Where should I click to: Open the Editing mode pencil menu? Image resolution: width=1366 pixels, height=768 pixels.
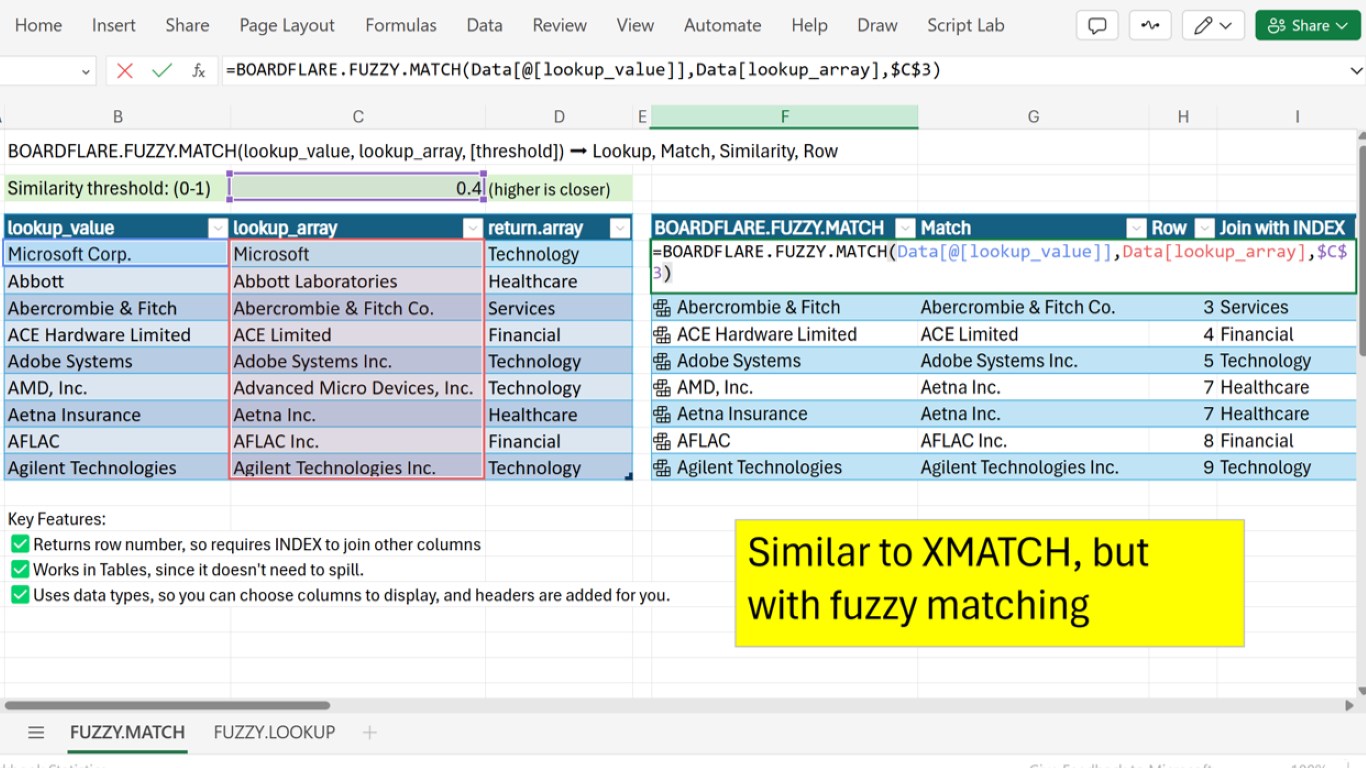pyautogui.click(x=1213, y=26)
